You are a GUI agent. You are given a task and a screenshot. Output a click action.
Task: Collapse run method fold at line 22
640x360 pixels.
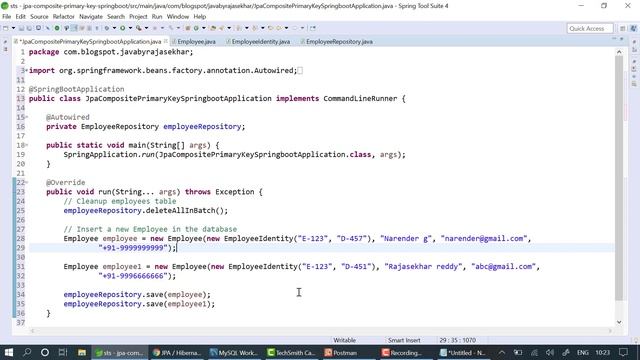(x=27, y=182)
